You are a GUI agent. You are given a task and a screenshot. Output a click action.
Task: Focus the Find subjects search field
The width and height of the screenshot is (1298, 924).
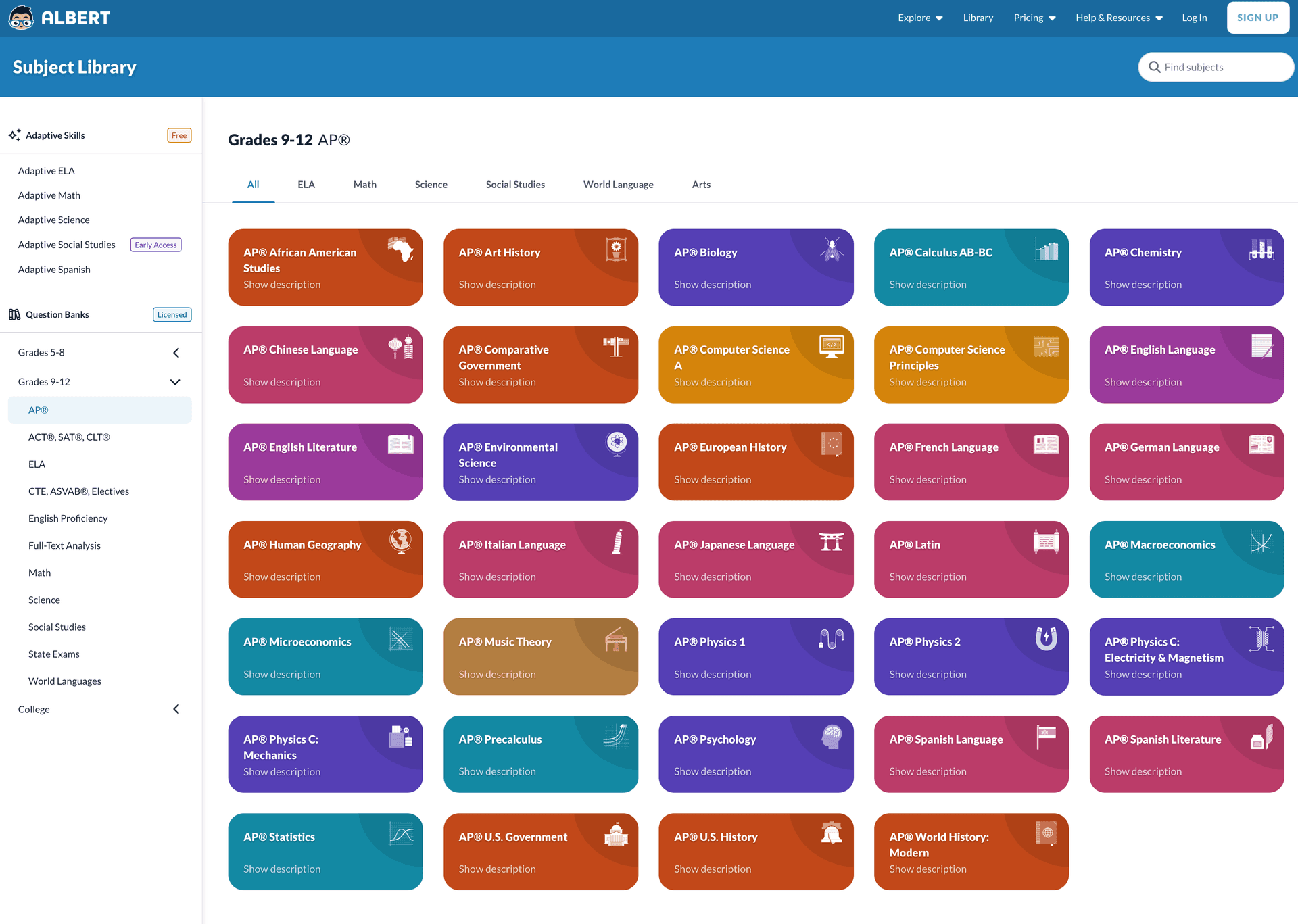pos(1216,67)
